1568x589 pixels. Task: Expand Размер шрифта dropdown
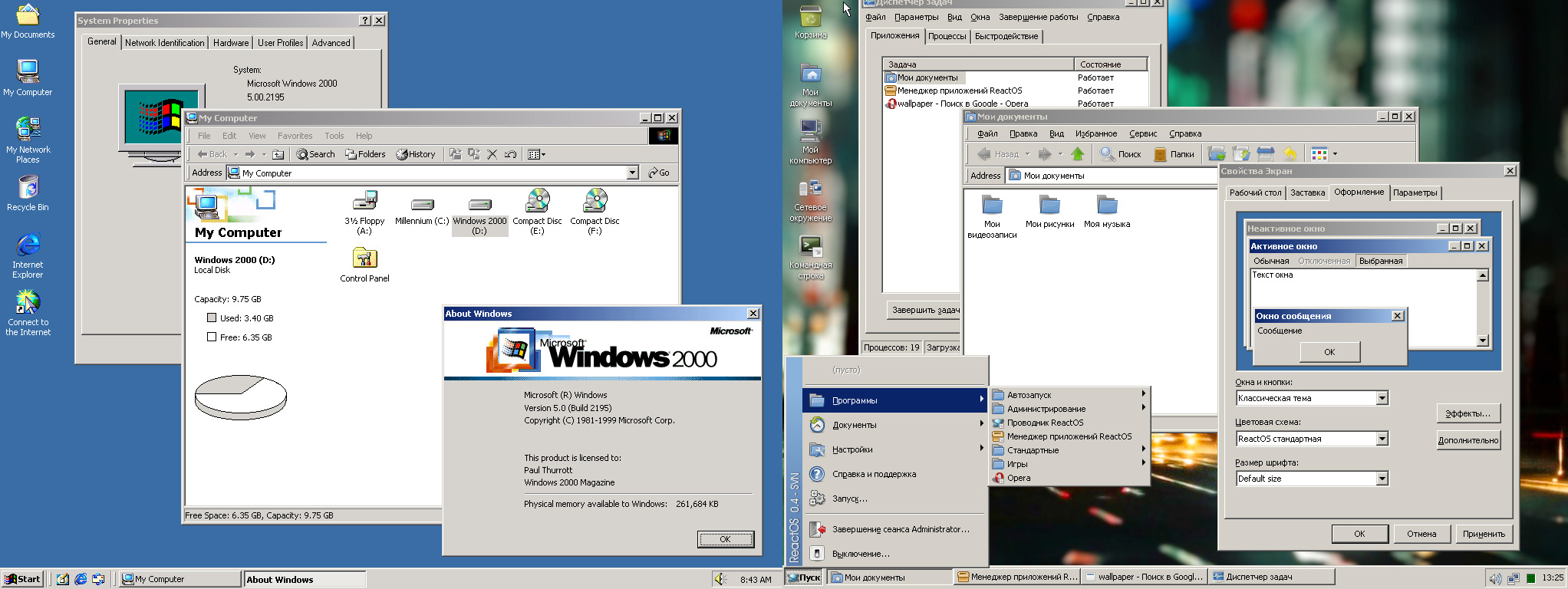pos(1382,479)
